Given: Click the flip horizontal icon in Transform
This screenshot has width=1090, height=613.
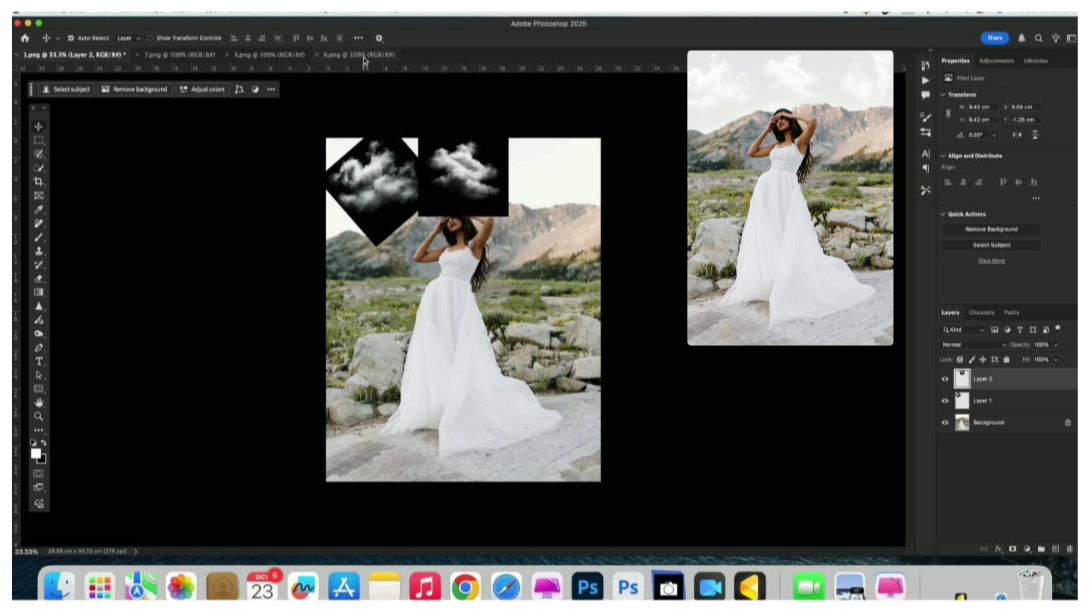Looking at the screenshot, I should 1017,134.
